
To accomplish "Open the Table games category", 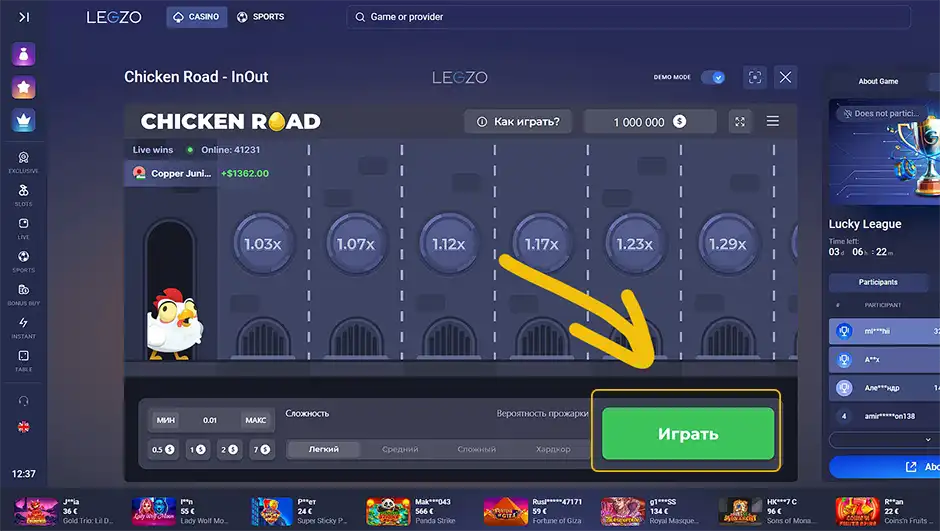I will point(23,360).
